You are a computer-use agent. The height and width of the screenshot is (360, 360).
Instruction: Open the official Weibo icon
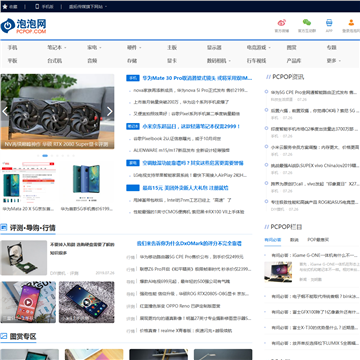[x=282, y=23]
